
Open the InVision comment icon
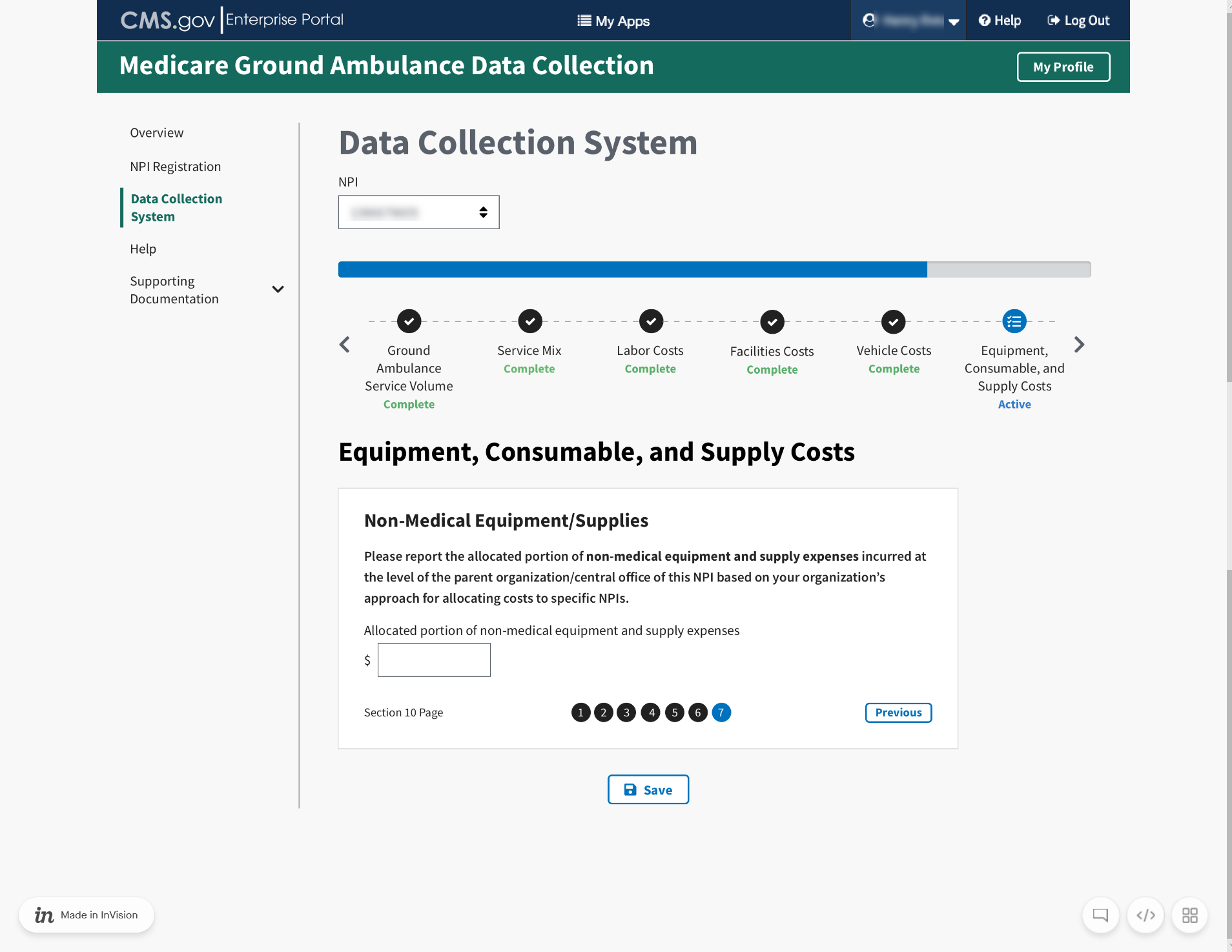click(x=1100, y=915)
